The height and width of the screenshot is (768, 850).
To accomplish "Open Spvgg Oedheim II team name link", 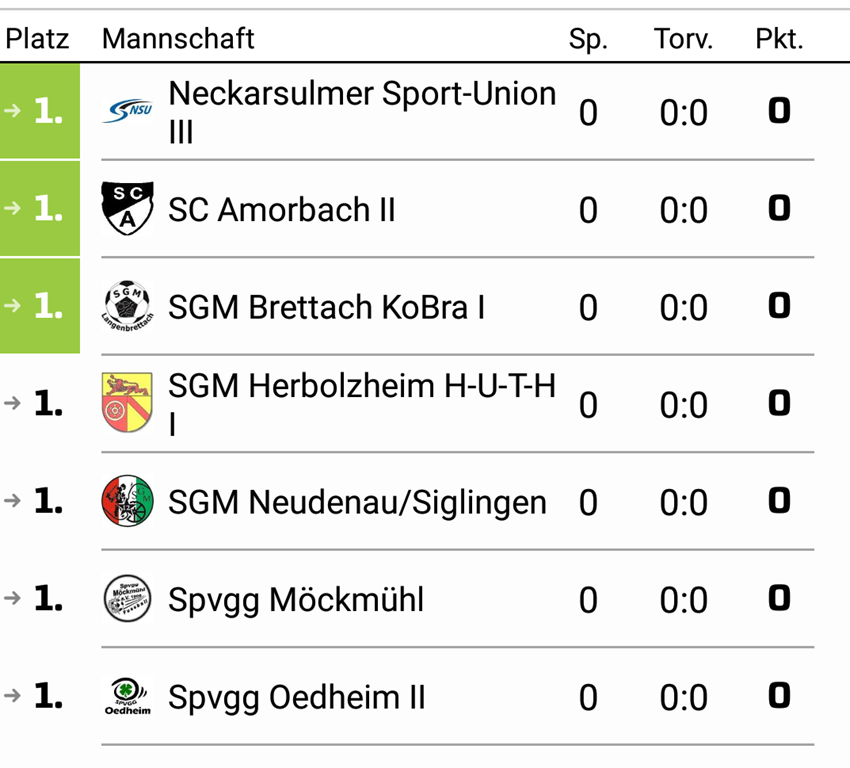I will point(297,696).
